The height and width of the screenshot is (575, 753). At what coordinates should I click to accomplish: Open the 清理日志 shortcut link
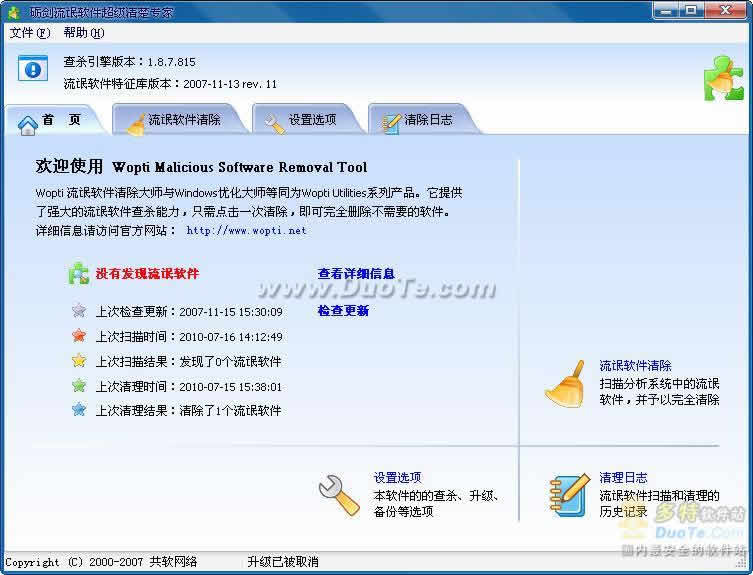[623, 477]
